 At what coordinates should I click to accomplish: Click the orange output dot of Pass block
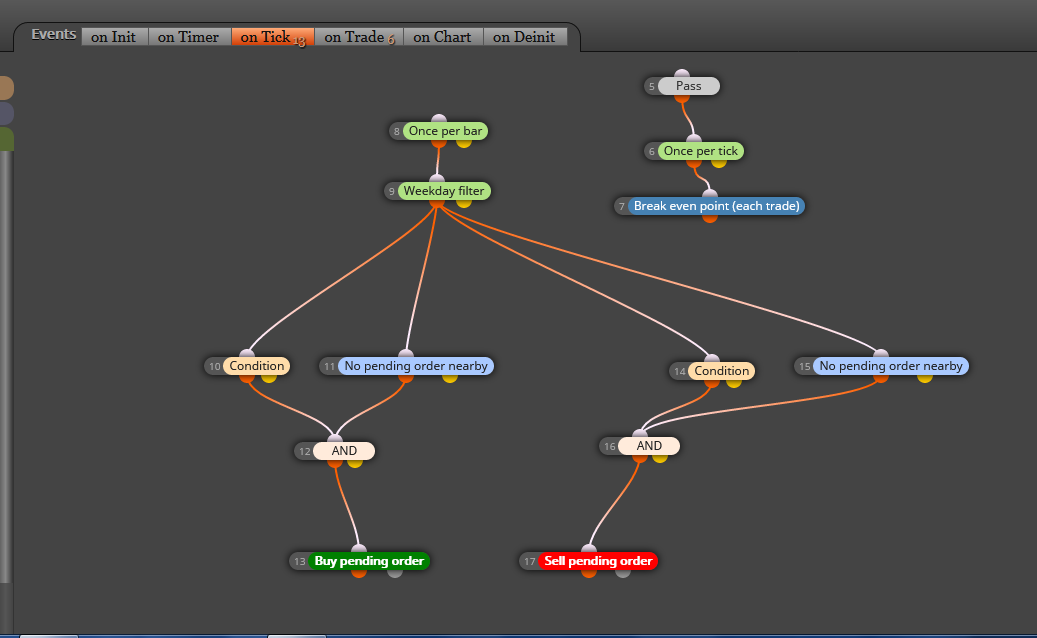[682, 97]
